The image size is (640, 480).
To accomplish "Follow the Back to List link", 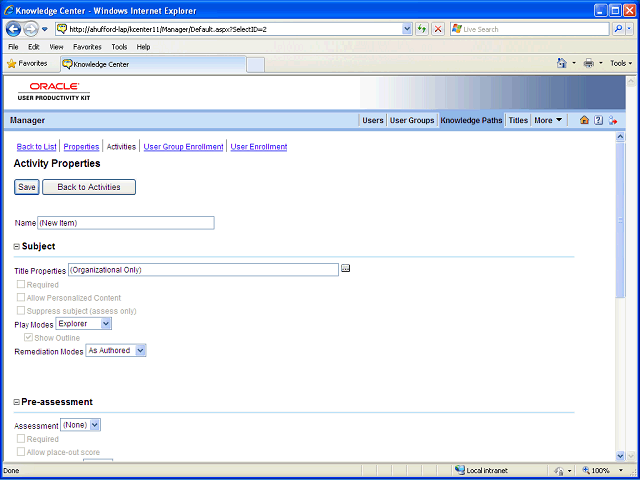I will coord(36,147).
